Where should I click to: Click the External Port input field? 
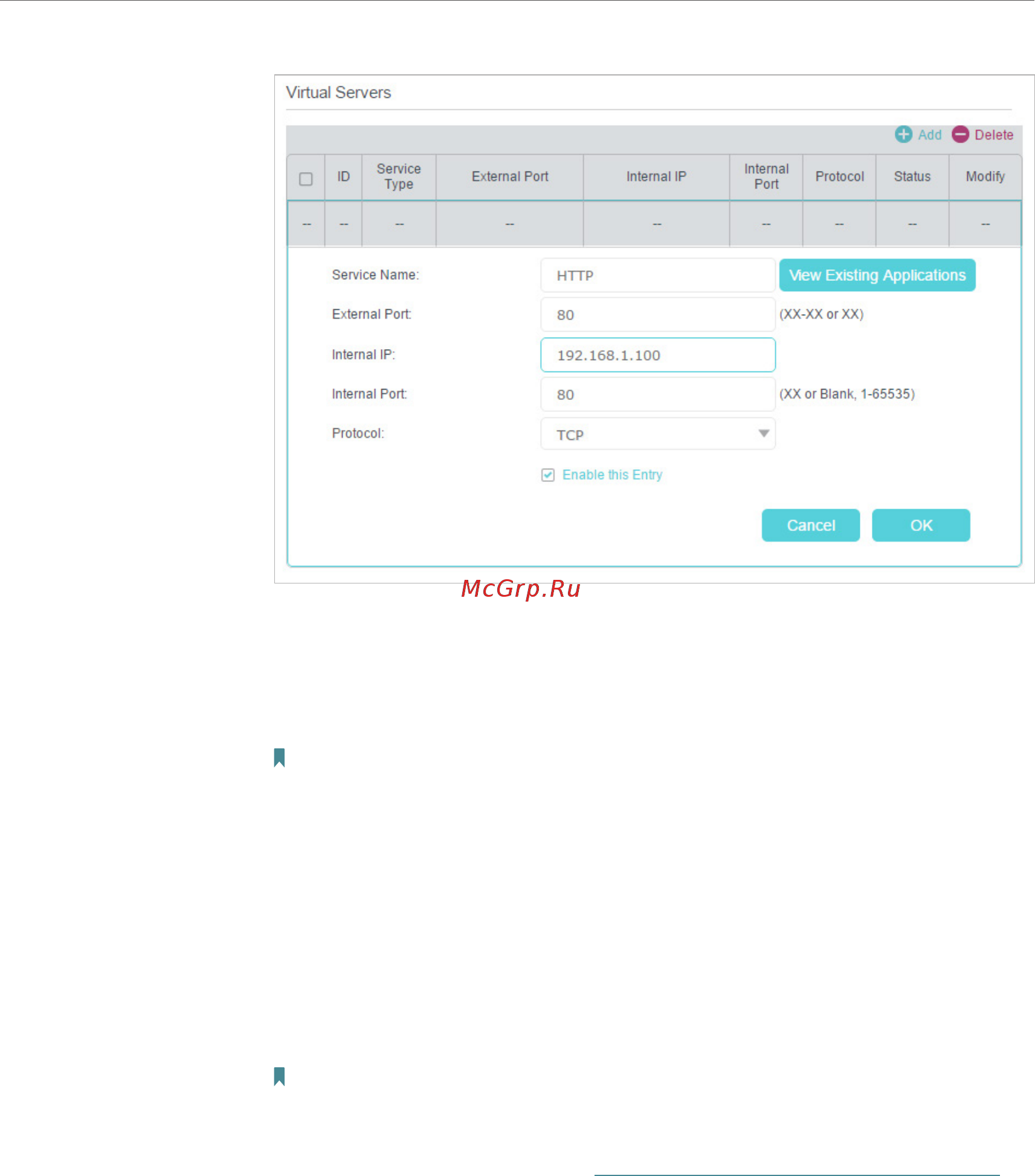point(658,315)
